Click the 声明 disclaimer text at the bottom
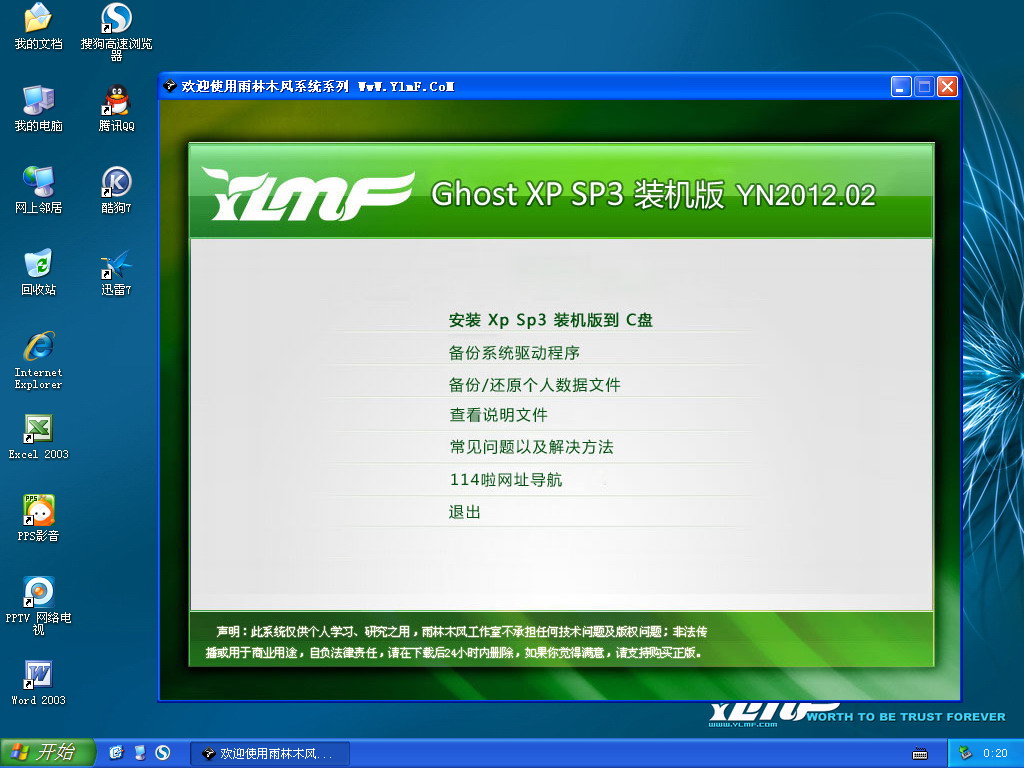1024x768 pixels. 456,642
